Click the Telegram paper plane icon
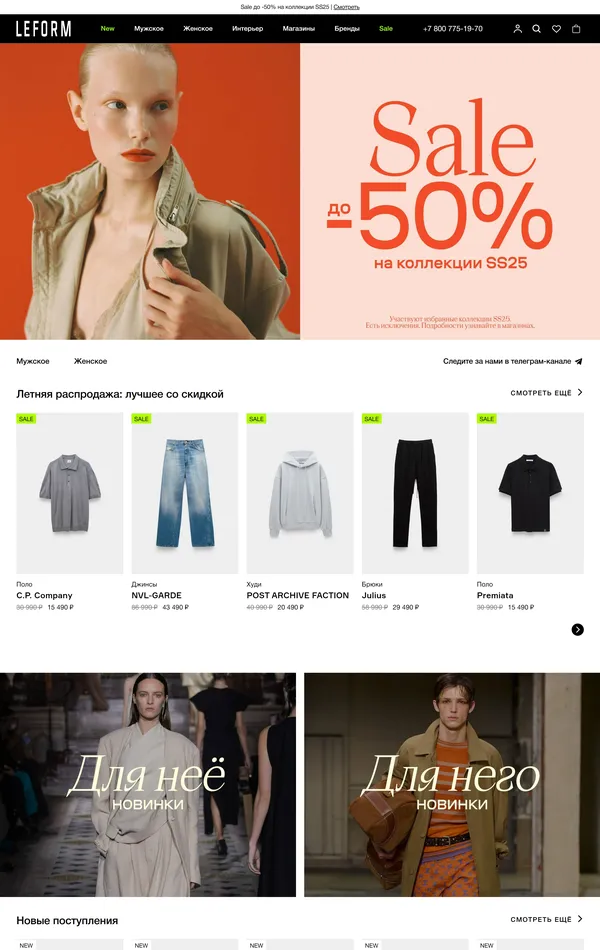Viewport: 600px width, 950px height. [578, 361]
